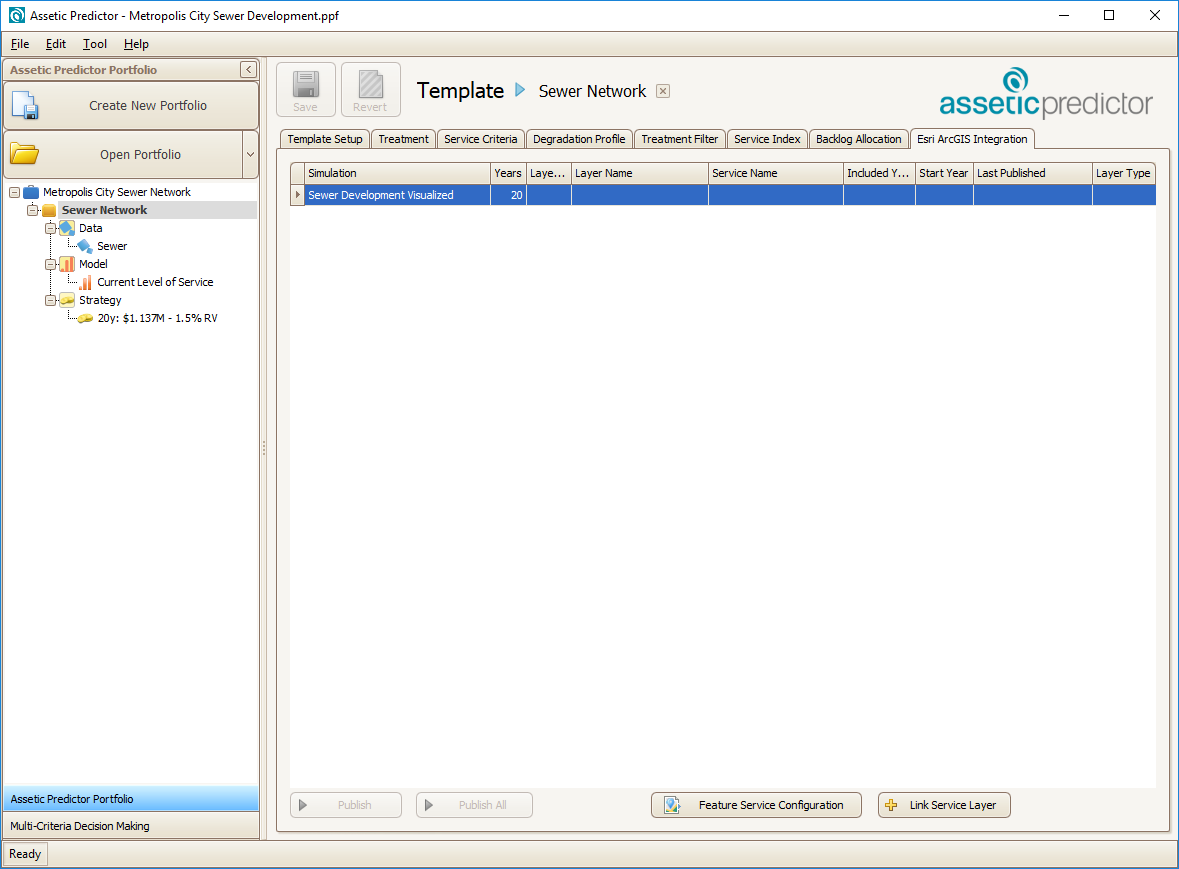Collapse the Data tree node
Image resolution: width=1179 pixels, height=869 pixels.
pyautogui.click(x=50, y=229)
